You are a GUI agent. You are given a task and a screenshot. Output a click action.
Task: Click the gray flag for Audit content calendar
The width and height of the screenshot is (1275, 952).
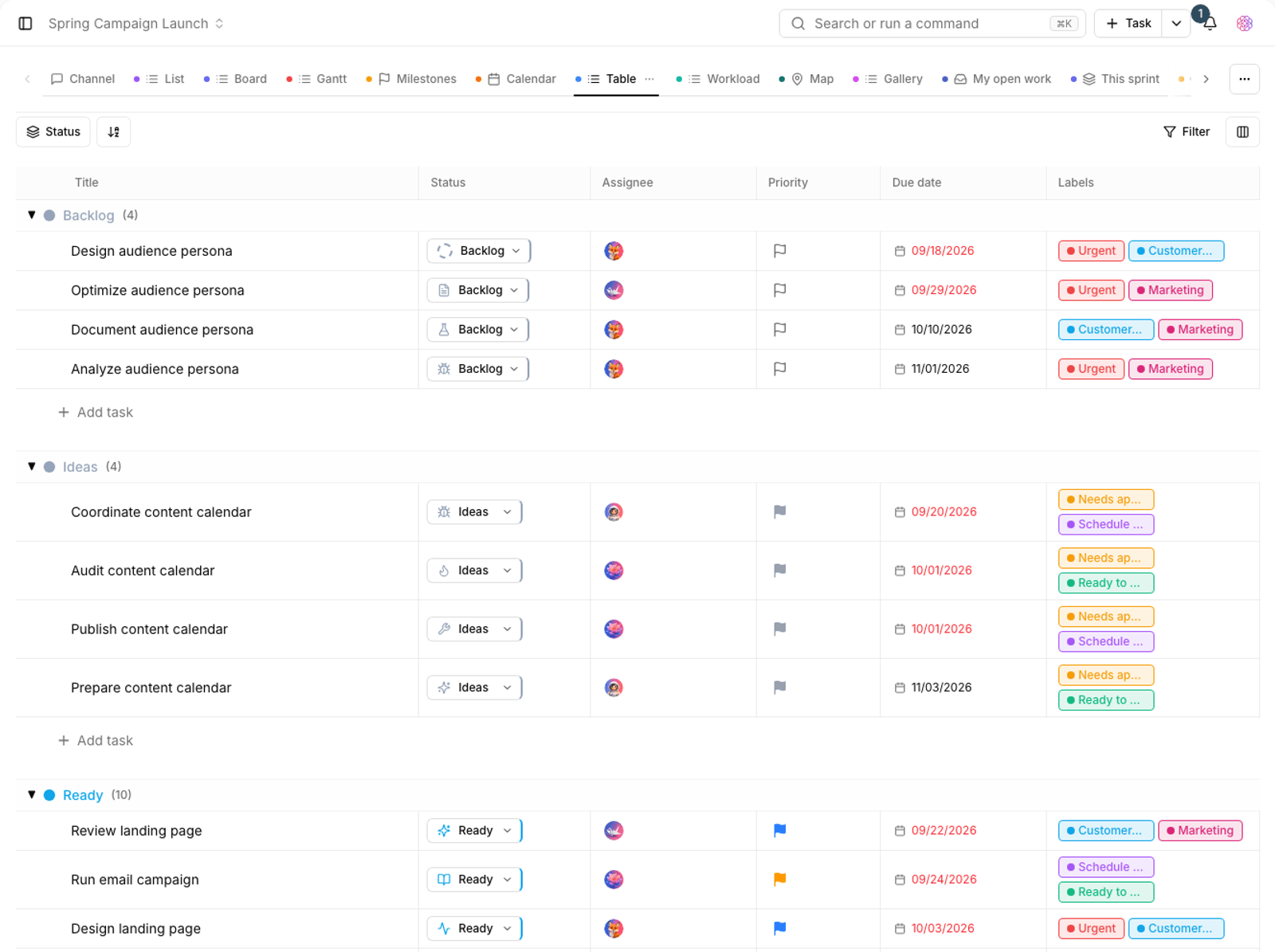click(780, 570)
